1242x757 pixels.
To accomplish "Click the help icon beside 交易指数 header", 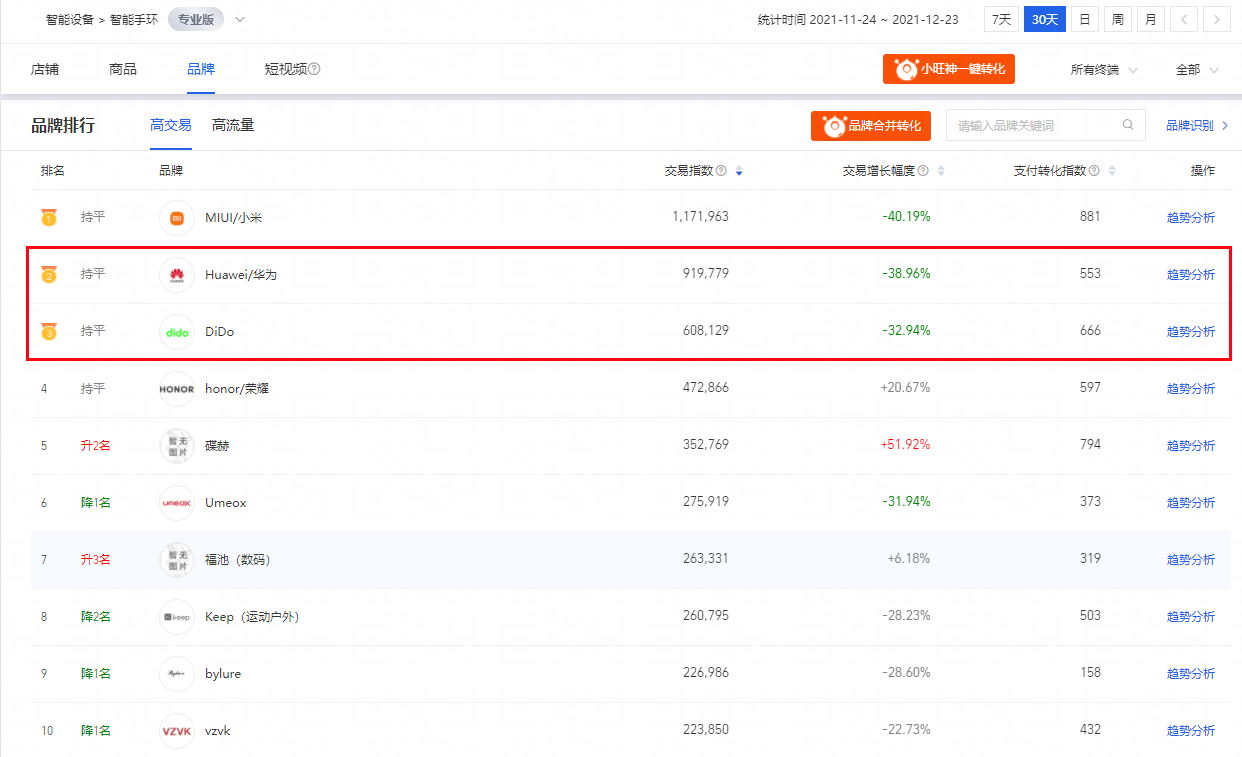I will coord(722,171).
